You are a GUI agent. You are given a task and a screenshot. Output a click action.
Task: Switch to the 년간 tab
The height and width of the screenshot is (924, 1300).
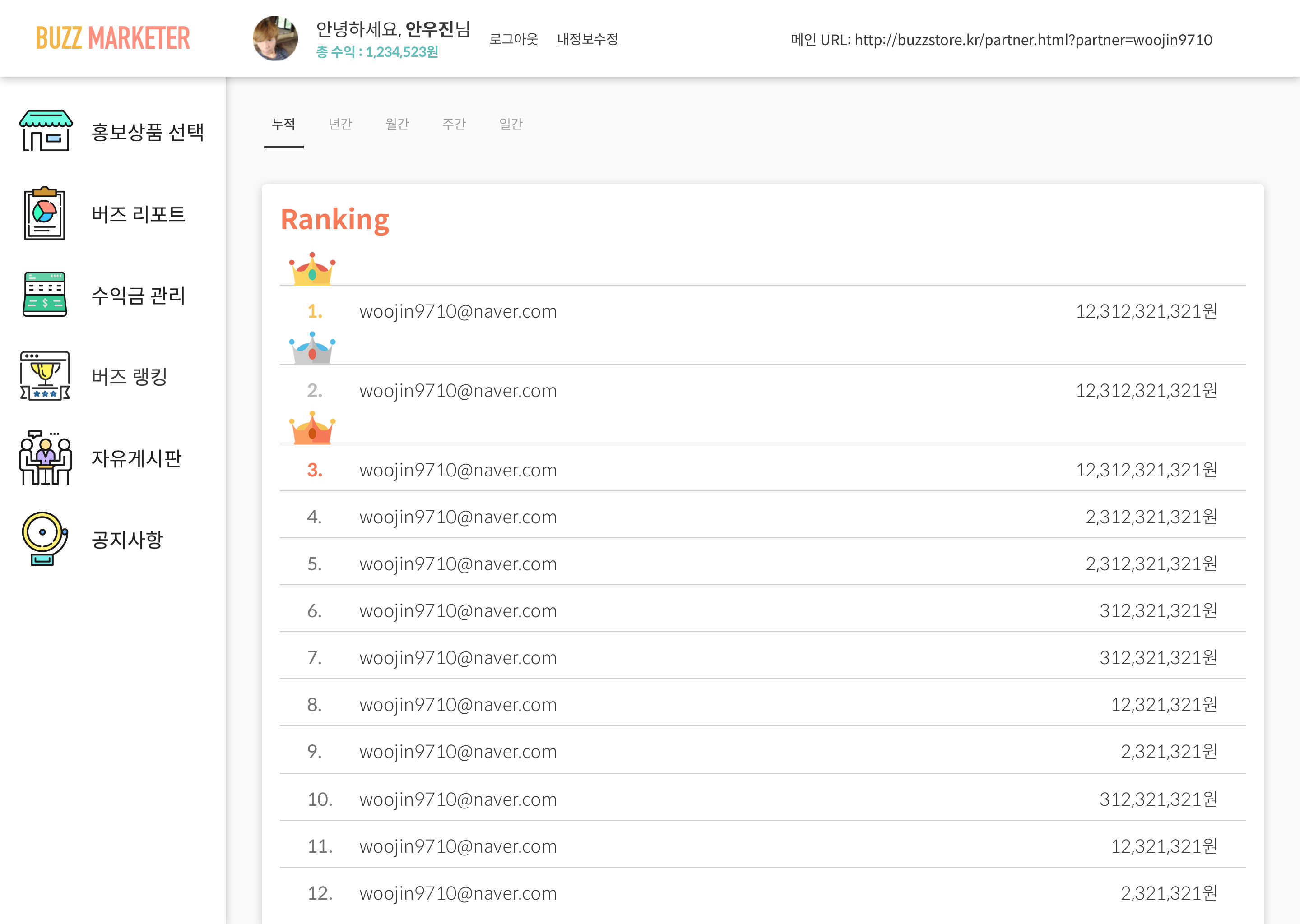[x=340, y=124]
